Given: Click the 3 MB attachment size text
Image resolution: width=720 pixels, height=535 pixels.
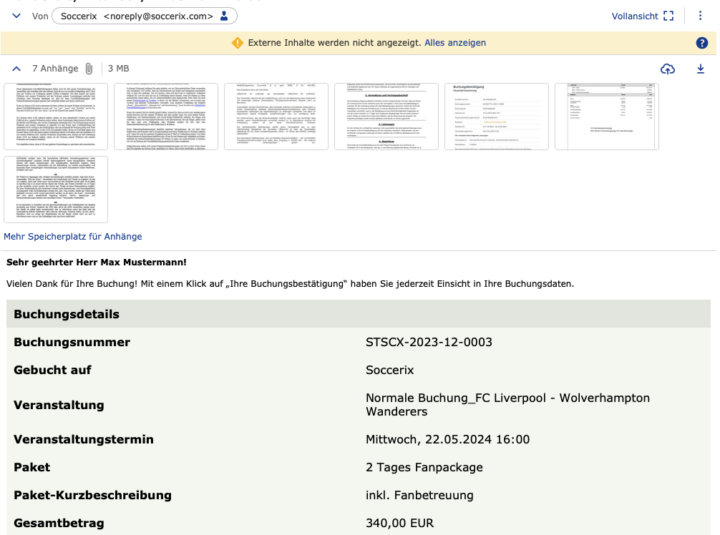Looking at the screenshot, I should 118,68.
